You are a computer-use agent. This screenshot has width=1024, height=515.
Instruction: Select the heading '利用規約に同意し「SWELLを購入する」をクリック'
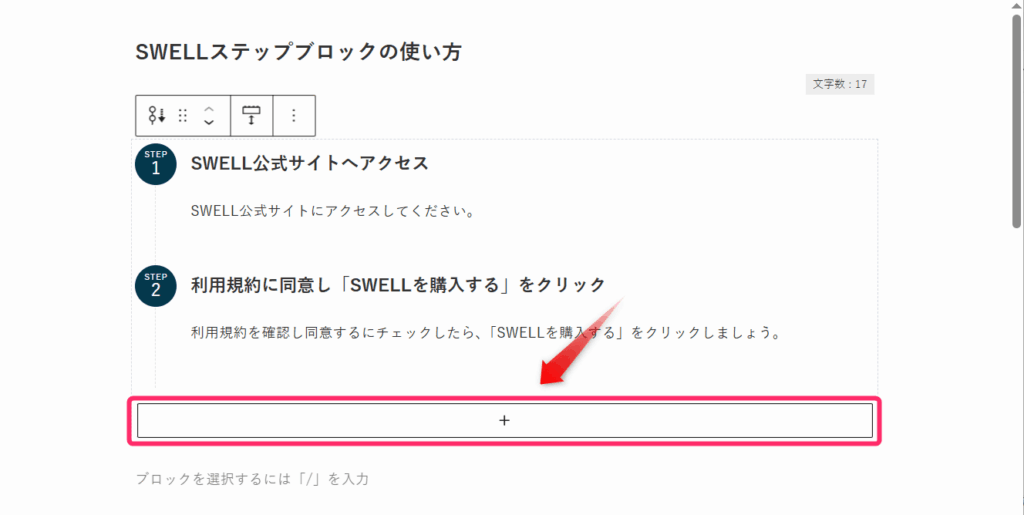click(398, 285)
